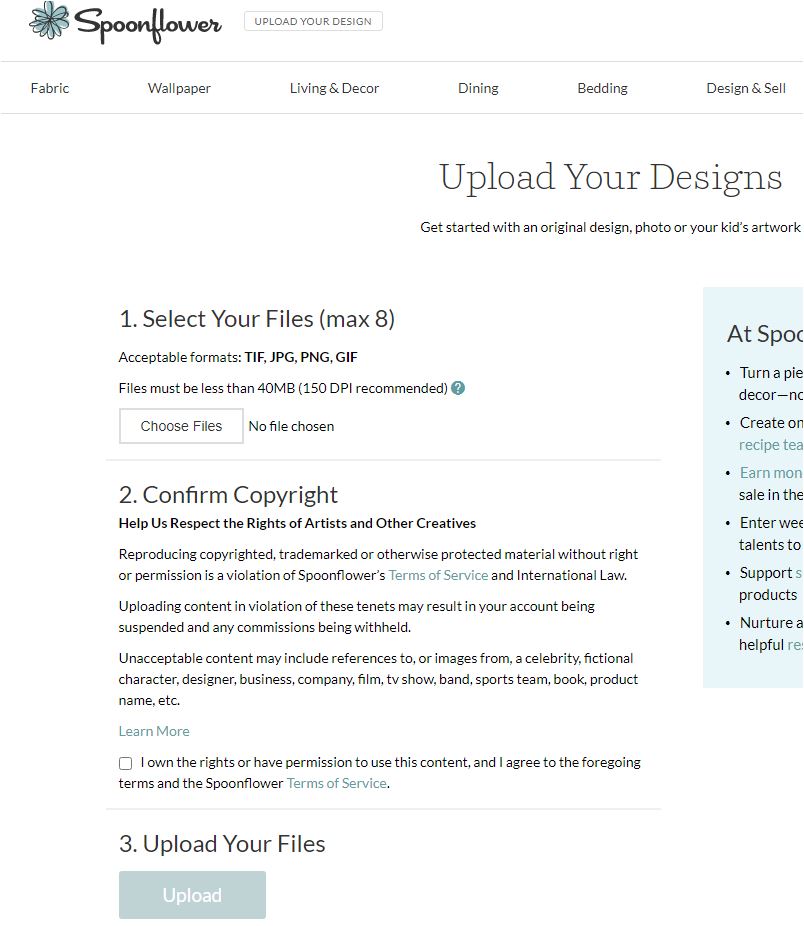Open the Fabric menu
804x926 pixels.
tap(50, 88)
